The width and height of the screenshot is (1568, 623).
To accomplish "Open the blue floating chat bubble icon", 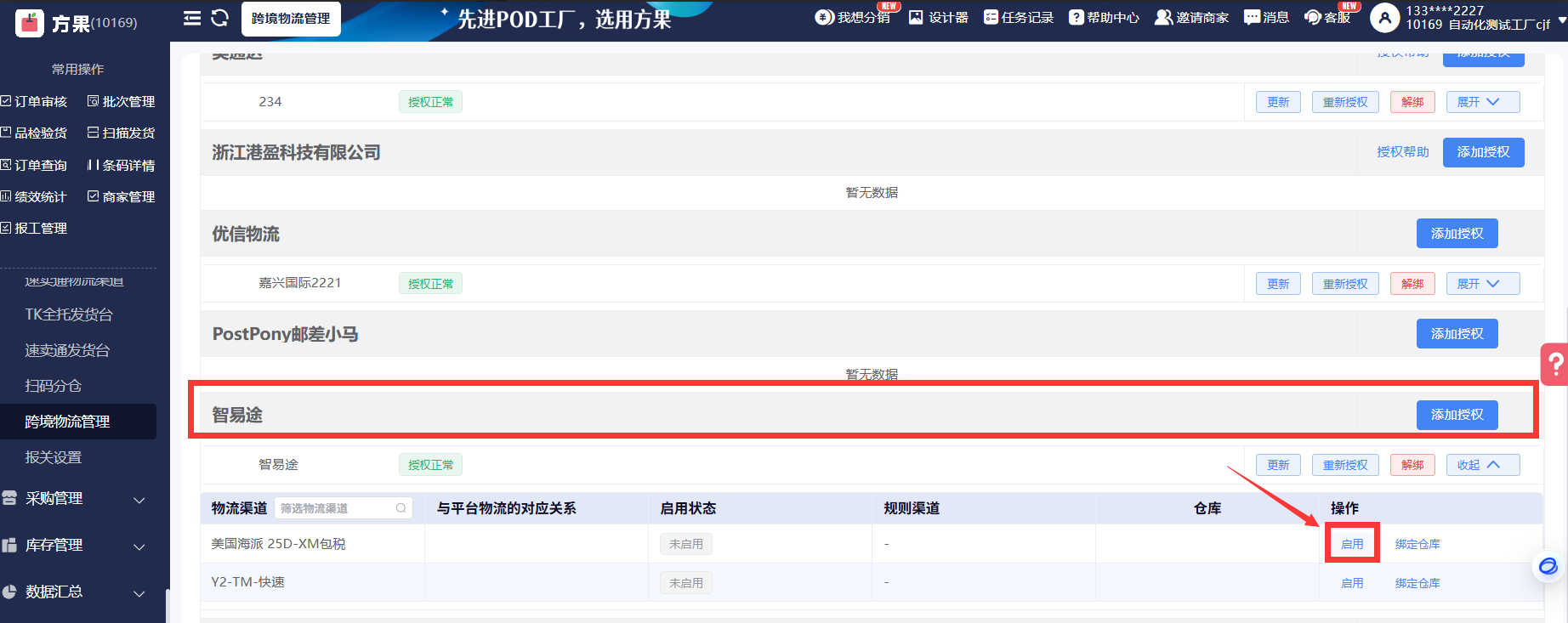I will point(1548,566).
